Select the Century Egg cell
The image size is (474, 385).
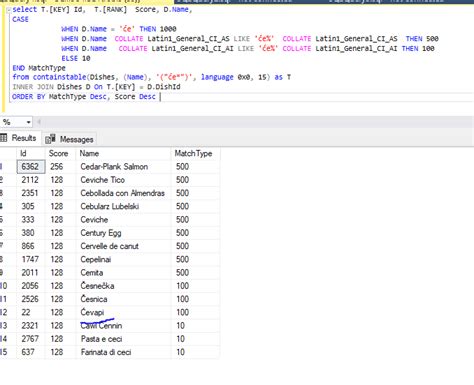click(124, 233)
